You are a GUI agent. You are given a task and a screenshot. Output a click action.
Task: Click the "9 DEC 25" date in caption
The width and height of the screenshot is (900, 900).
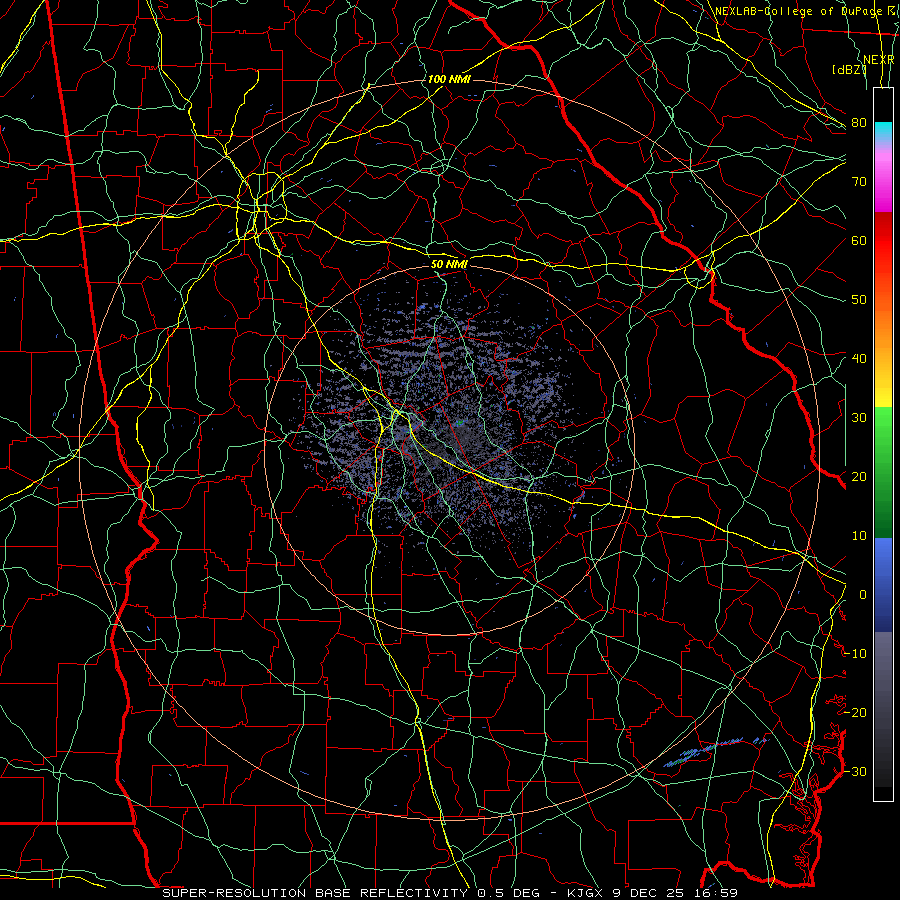coord(649,893)
